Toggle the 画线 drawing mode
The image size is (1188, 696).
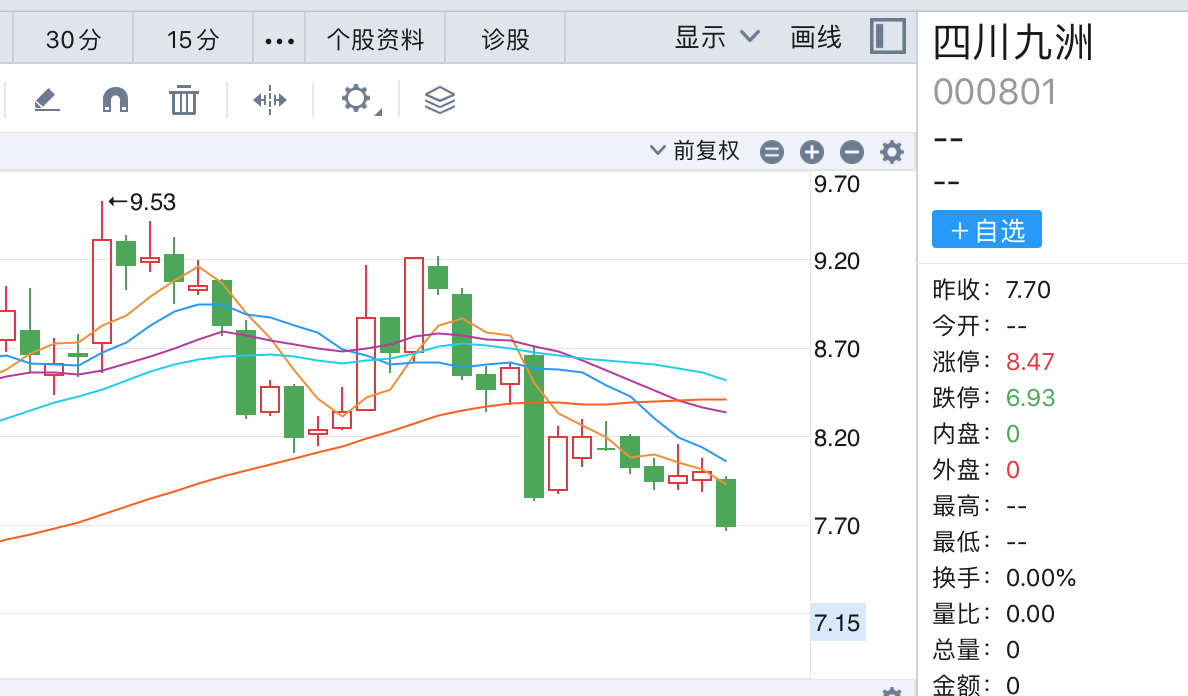[x=816, y=38]
